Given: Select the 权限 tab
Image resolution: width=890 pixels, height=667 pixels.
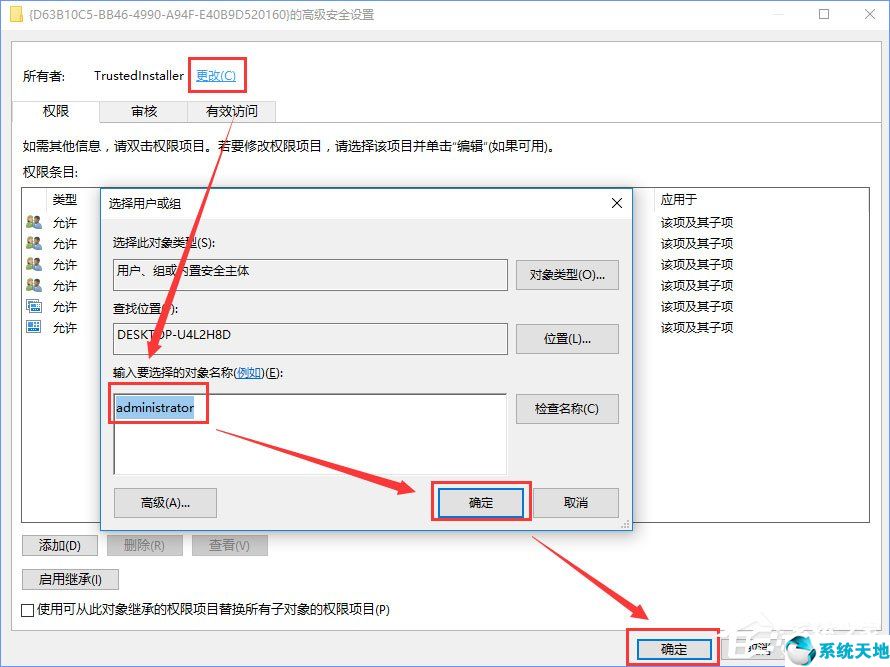Looking at the screenshot, I should [x=55, y=112].
